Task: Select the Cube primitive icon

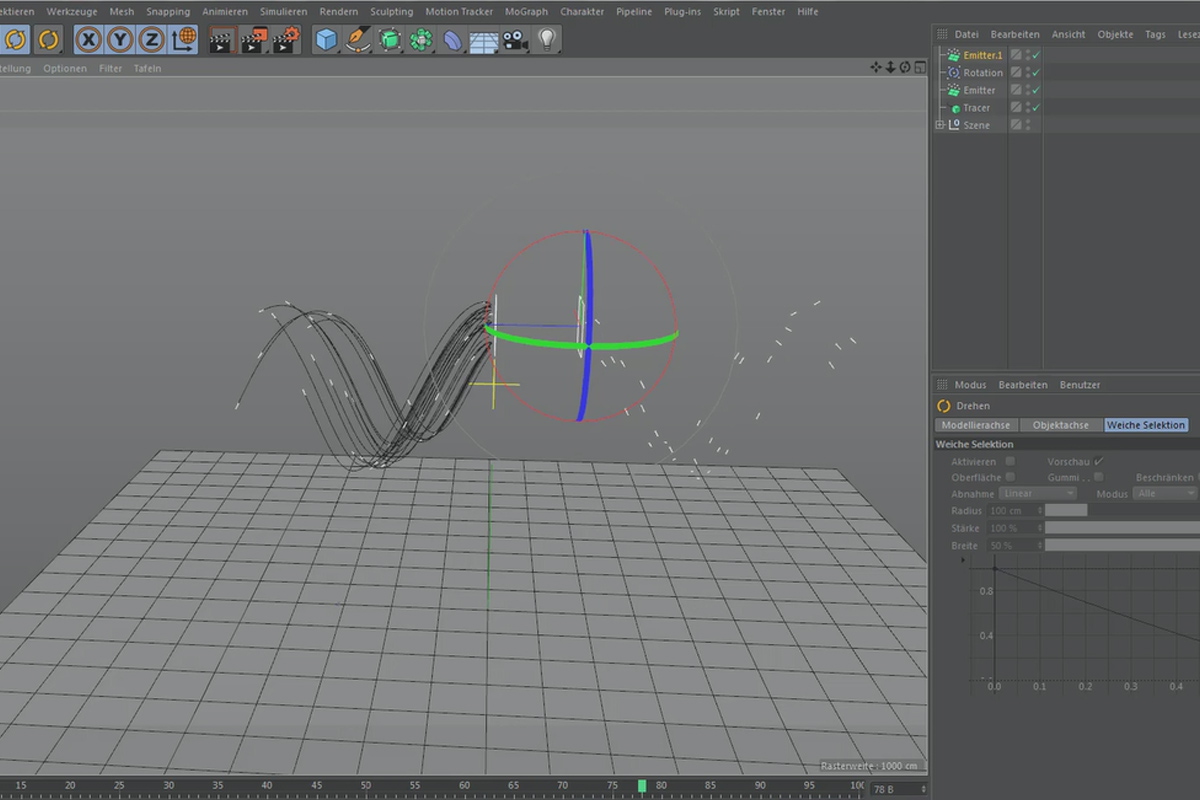Action: [325, 40]
